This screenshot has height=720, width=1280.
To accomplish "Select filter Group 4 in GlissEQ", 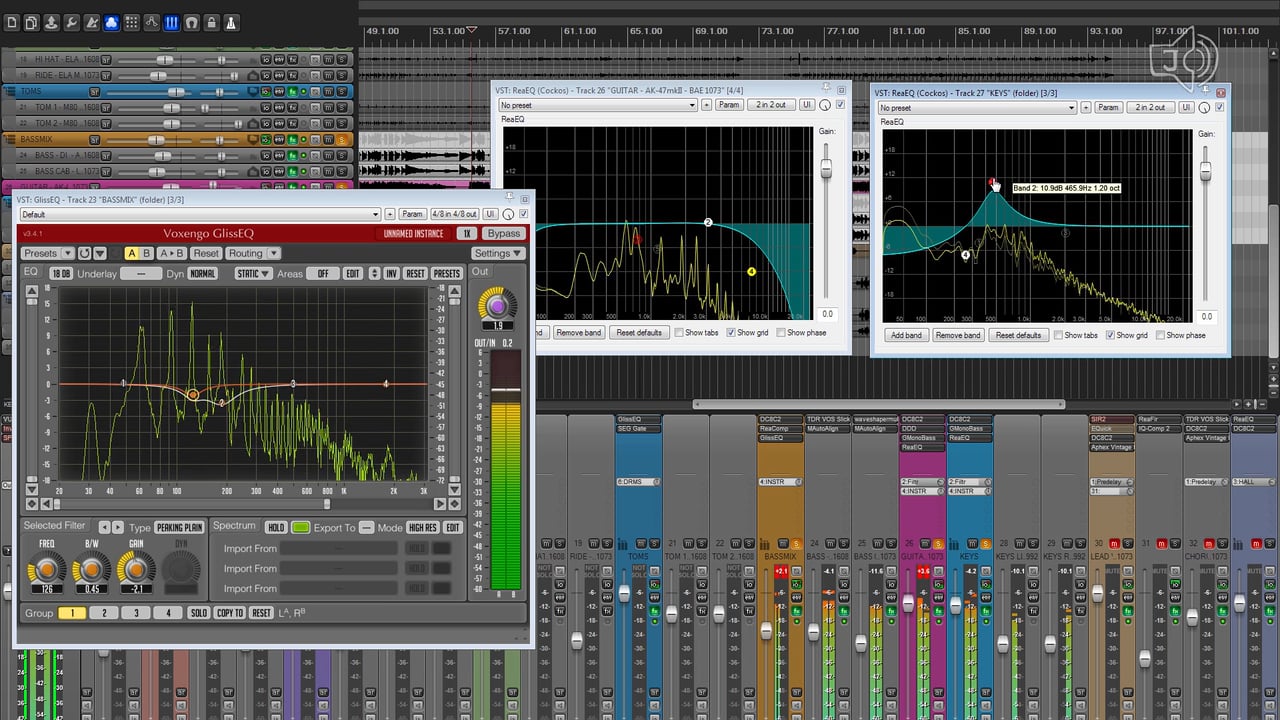I will point(168,613).
